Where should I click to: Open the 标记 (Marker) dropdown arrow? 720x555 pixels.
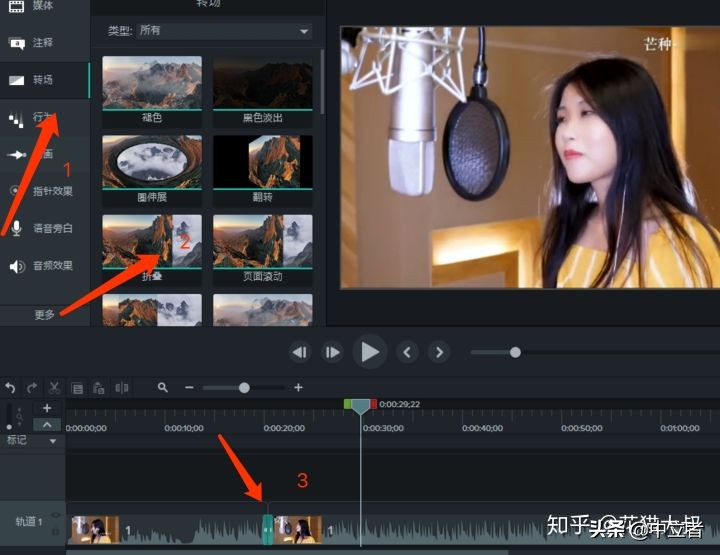click(53, 441)
